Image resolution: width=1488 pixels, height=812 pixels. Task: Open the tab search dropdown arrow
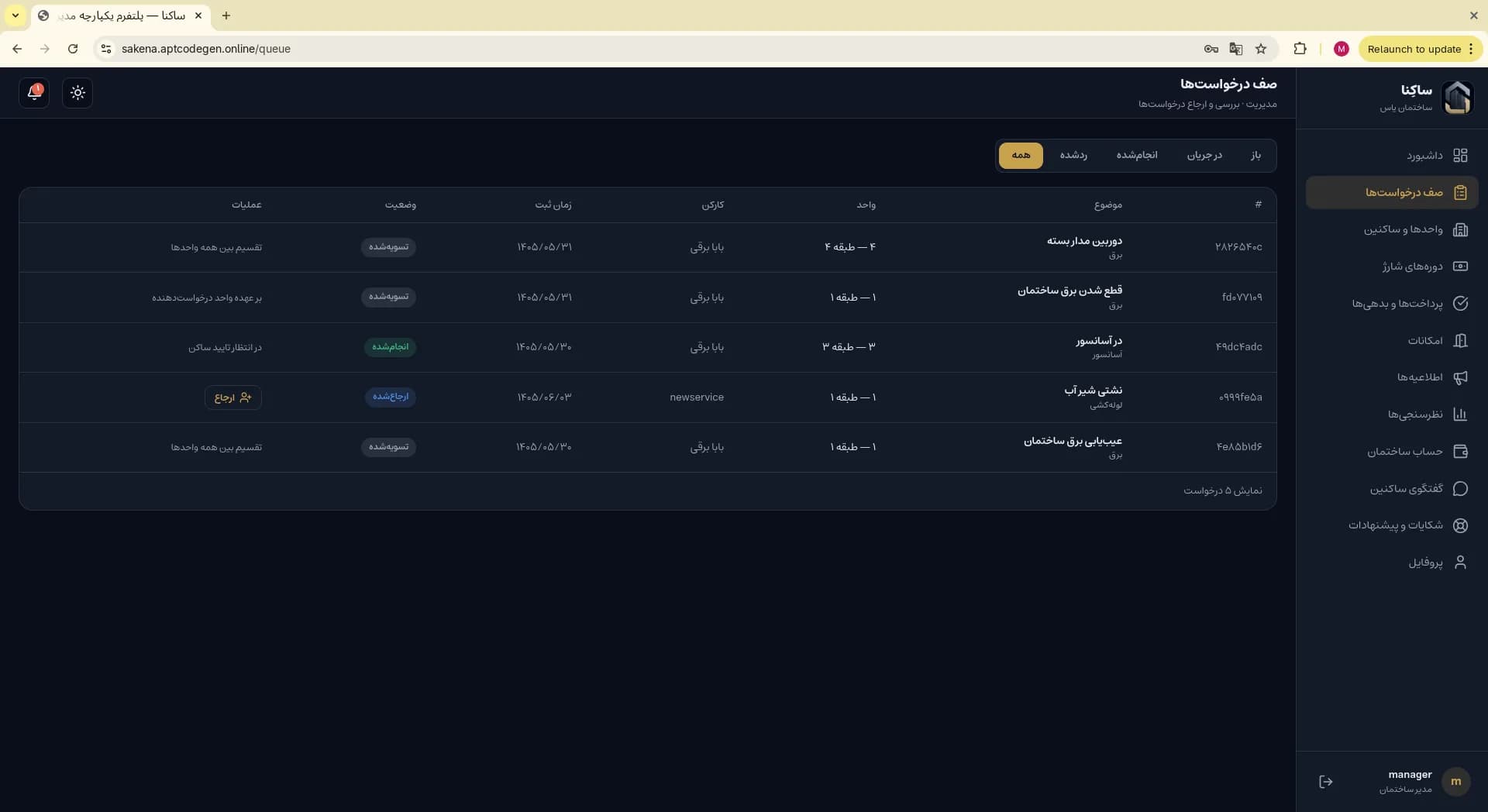click(15, 15)
